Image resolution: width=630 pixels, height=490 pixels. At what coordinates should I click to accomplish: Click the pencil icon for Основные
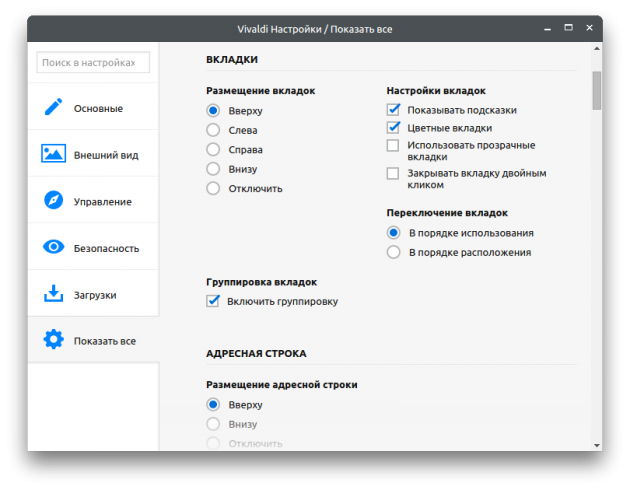click(53, 107)
